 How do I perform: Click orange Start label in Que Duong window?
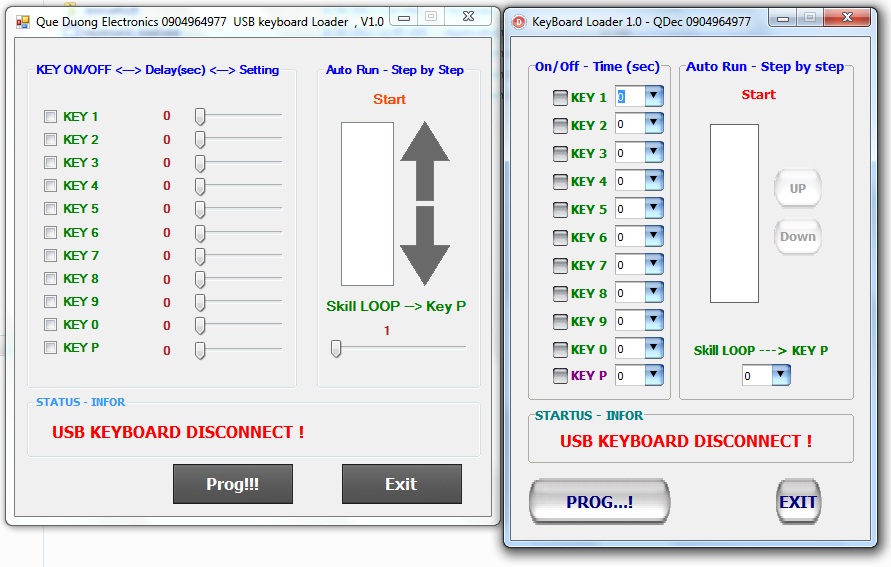389,99
